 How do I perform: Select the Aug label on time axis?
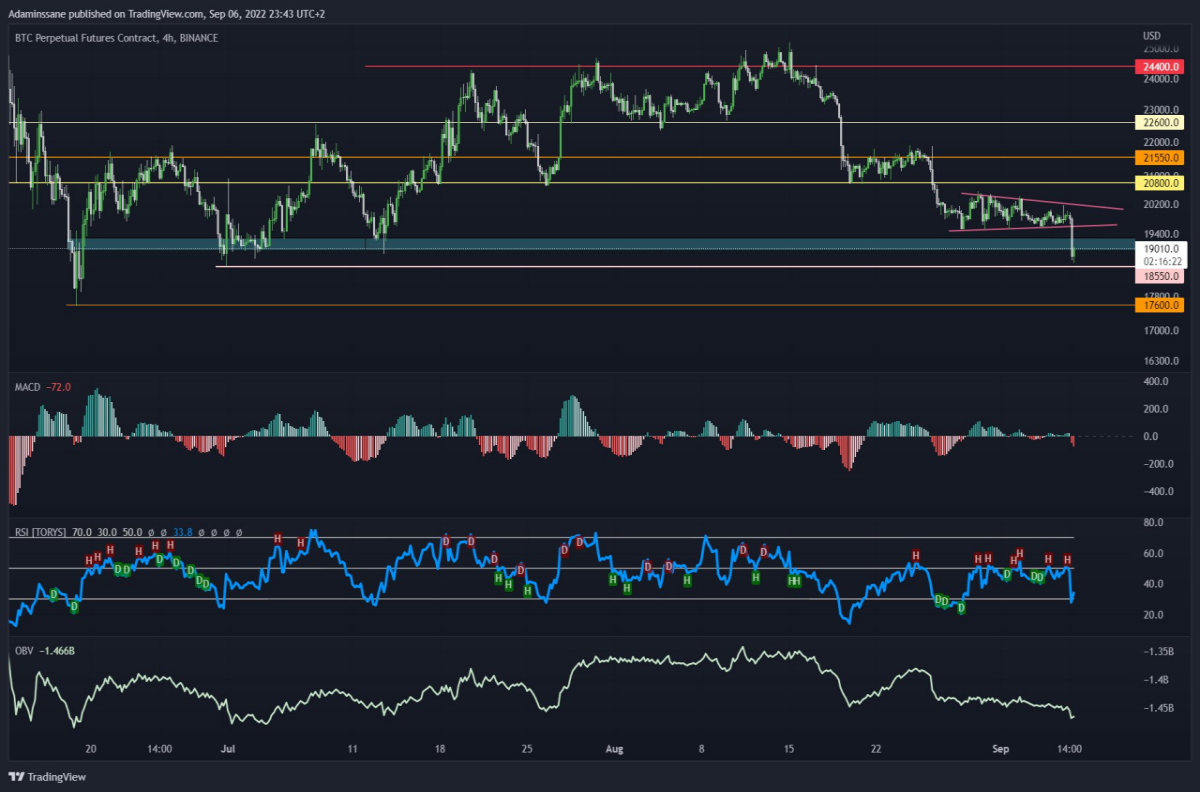click(x=611, y=747)
